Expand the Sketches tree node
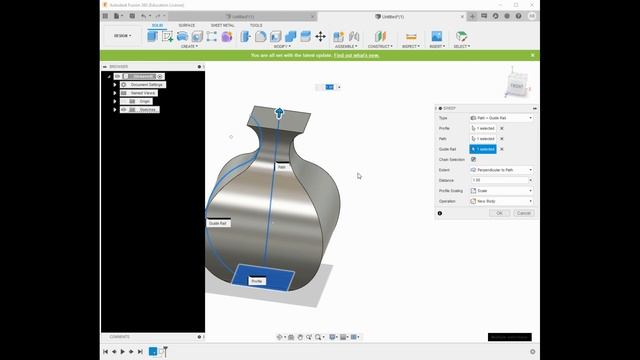 [115, 109]
